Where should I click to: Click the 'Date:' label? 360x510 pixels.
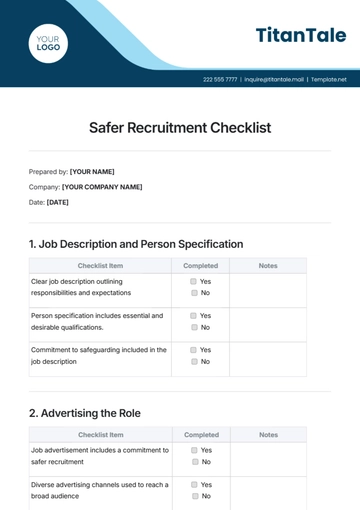click(x=37, y=202)
